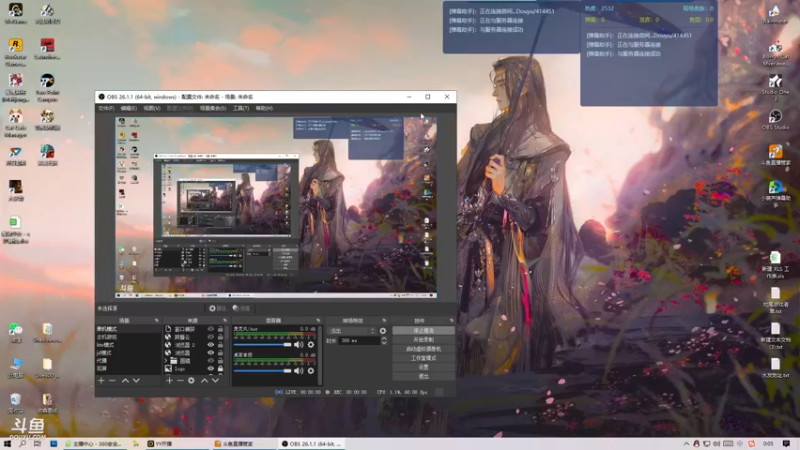Open 帮助(H) menu in OBS
800x450 pixels.
tap(264, 108)
